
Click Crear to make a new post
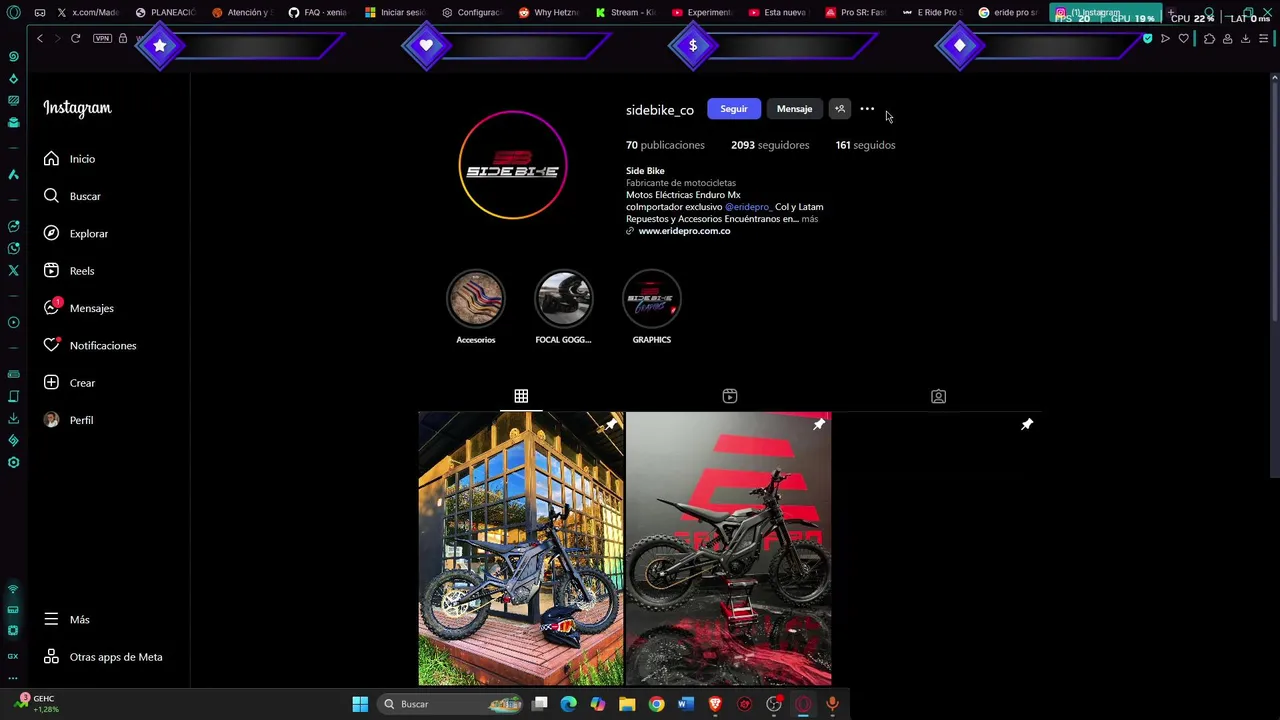(69, 383)
